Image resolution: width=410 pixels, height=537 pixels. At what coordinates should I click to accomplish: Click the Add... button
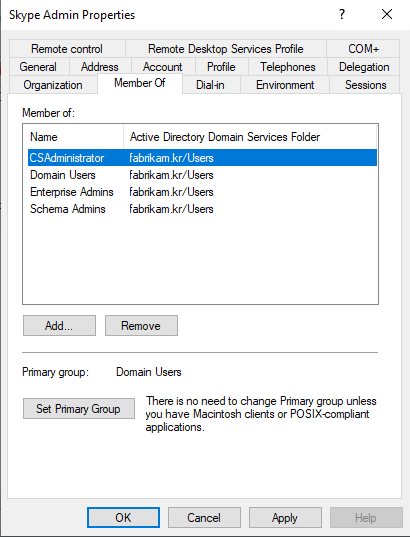click(59, 325)
